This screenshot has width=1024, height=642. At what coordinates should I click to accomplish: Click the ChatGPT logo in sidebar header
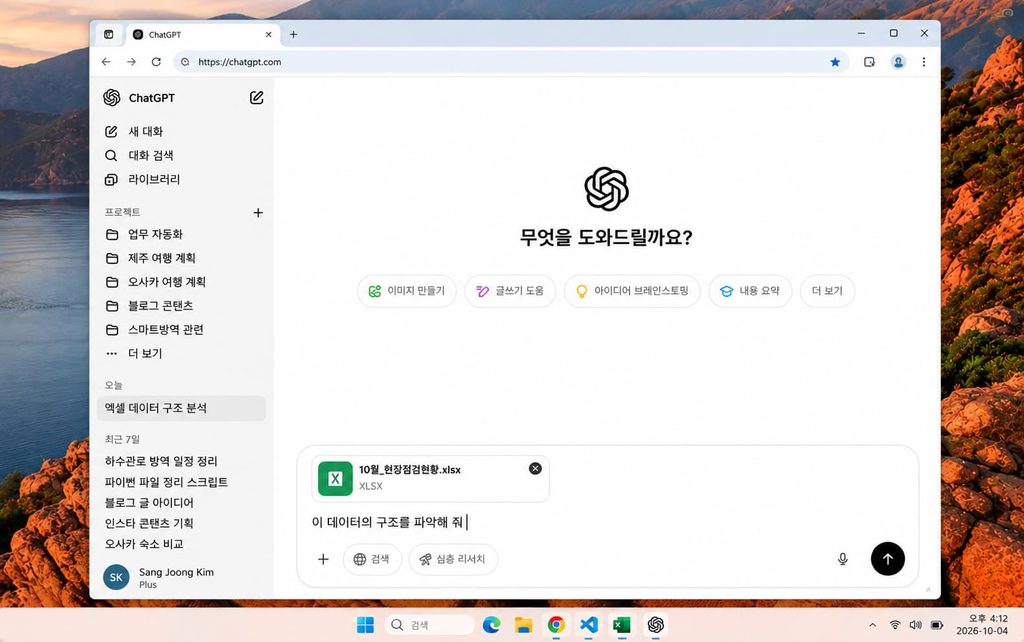point(112,97)
